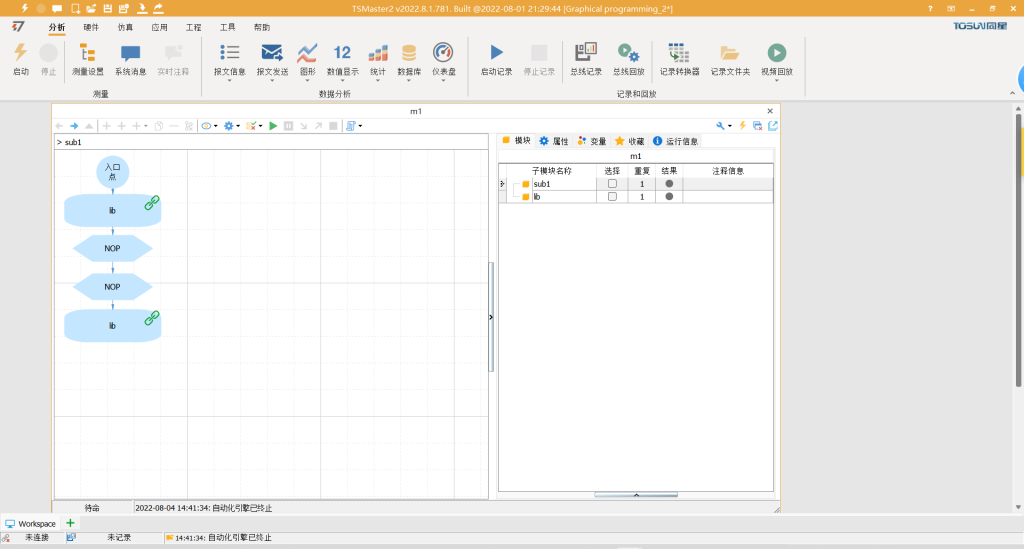Open the 系统消息 system messages window
This screenshot has width=1024, height=549.
130,54
